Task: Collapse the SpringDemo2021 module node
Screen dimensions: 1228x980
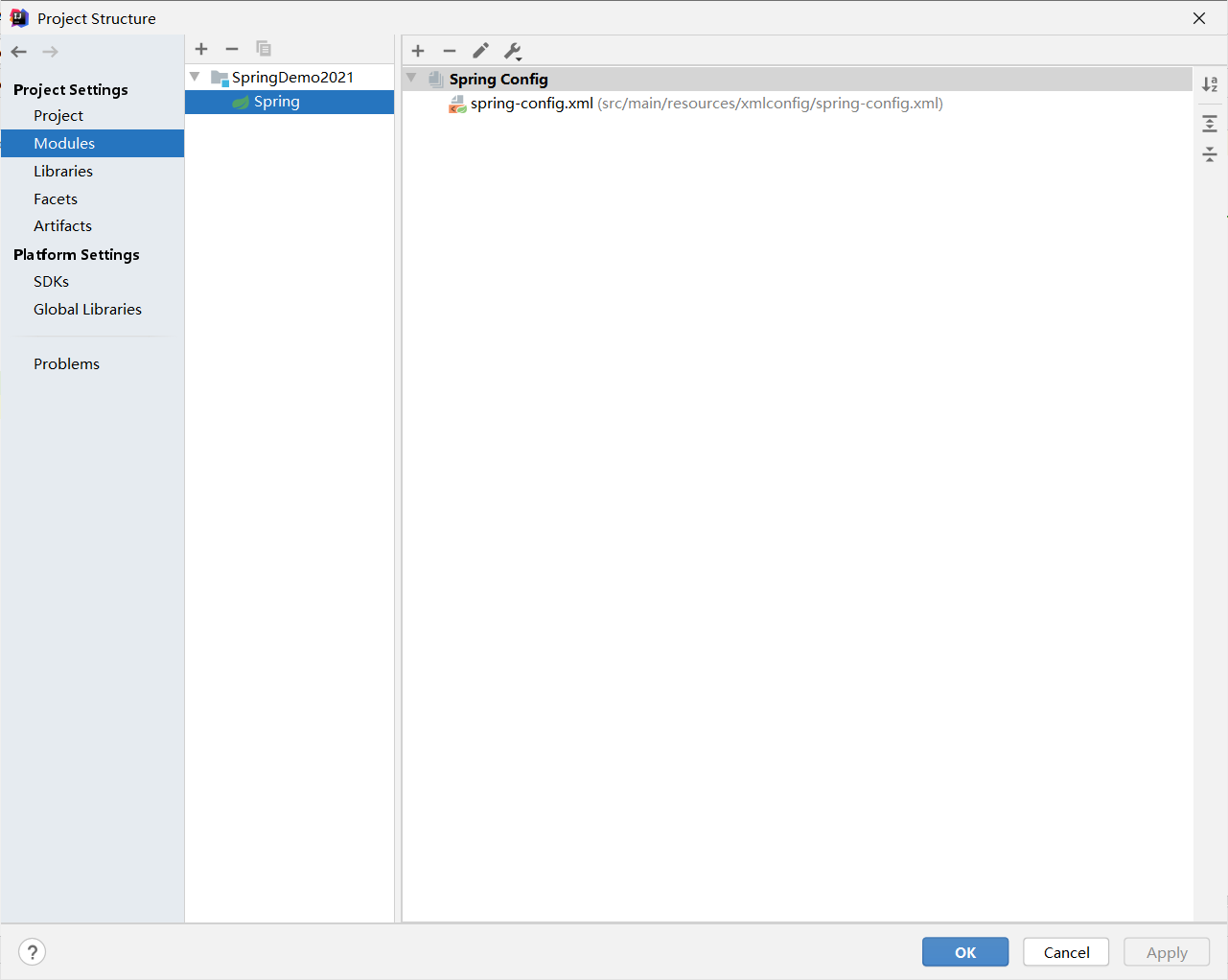Action: [x=195, y=77]
